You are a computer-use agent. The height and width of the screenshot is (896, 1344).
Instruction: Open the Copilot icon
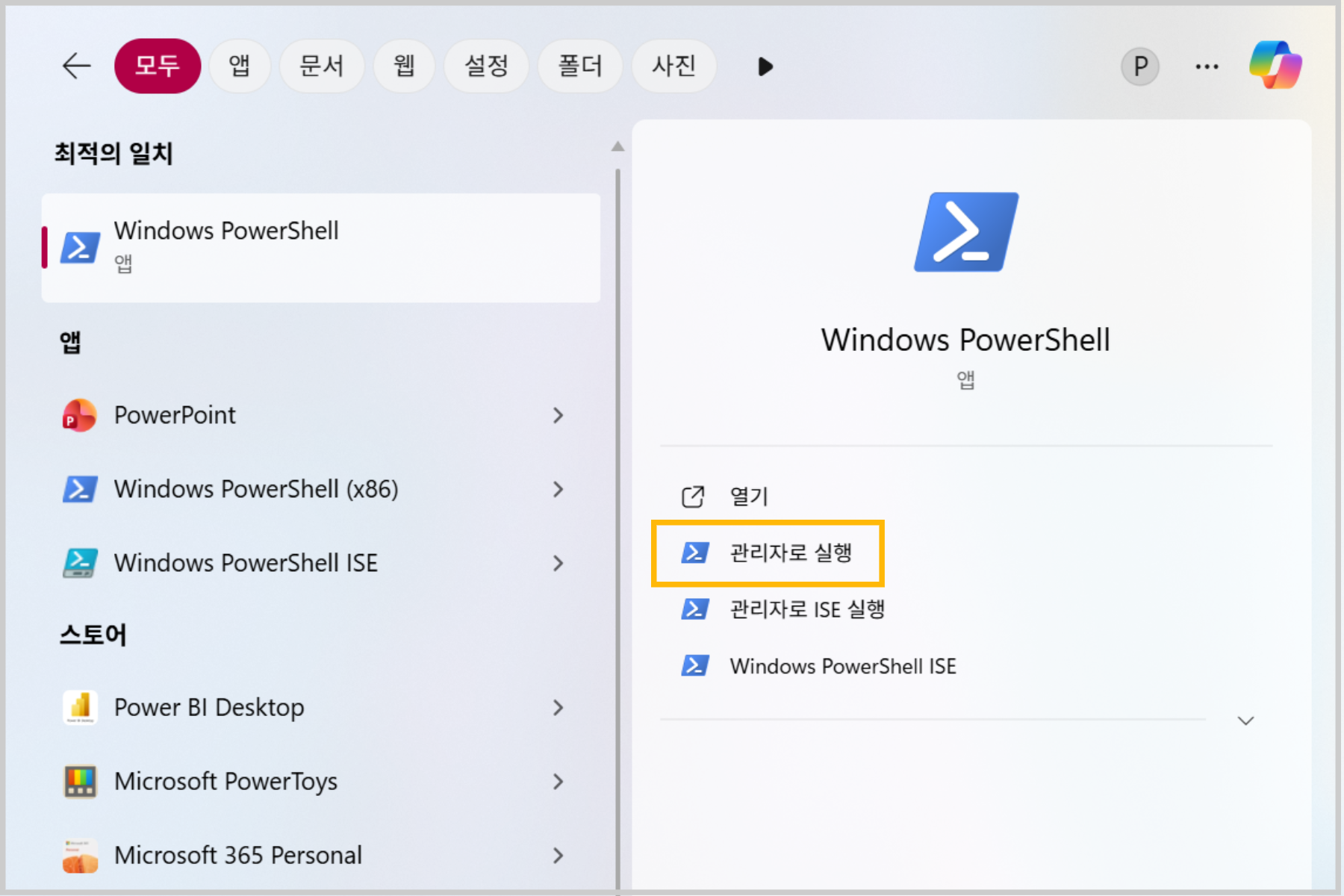pyautogui.click(x=1276, y=66)
